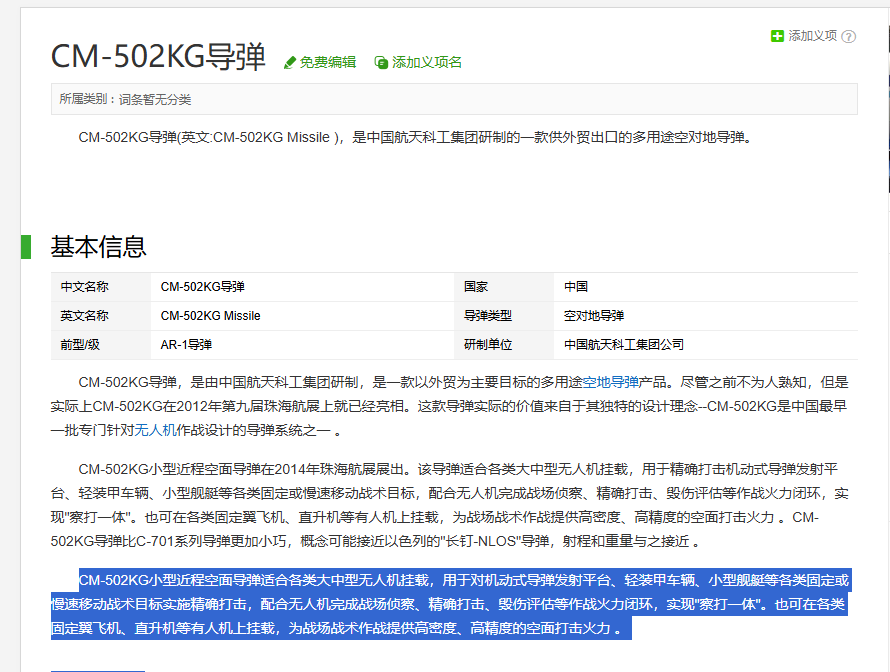Image resolution: width=890 pixels, height=672 pixels.
Task: Open the 无人机 hyperlink
Action: click(155, 430)
